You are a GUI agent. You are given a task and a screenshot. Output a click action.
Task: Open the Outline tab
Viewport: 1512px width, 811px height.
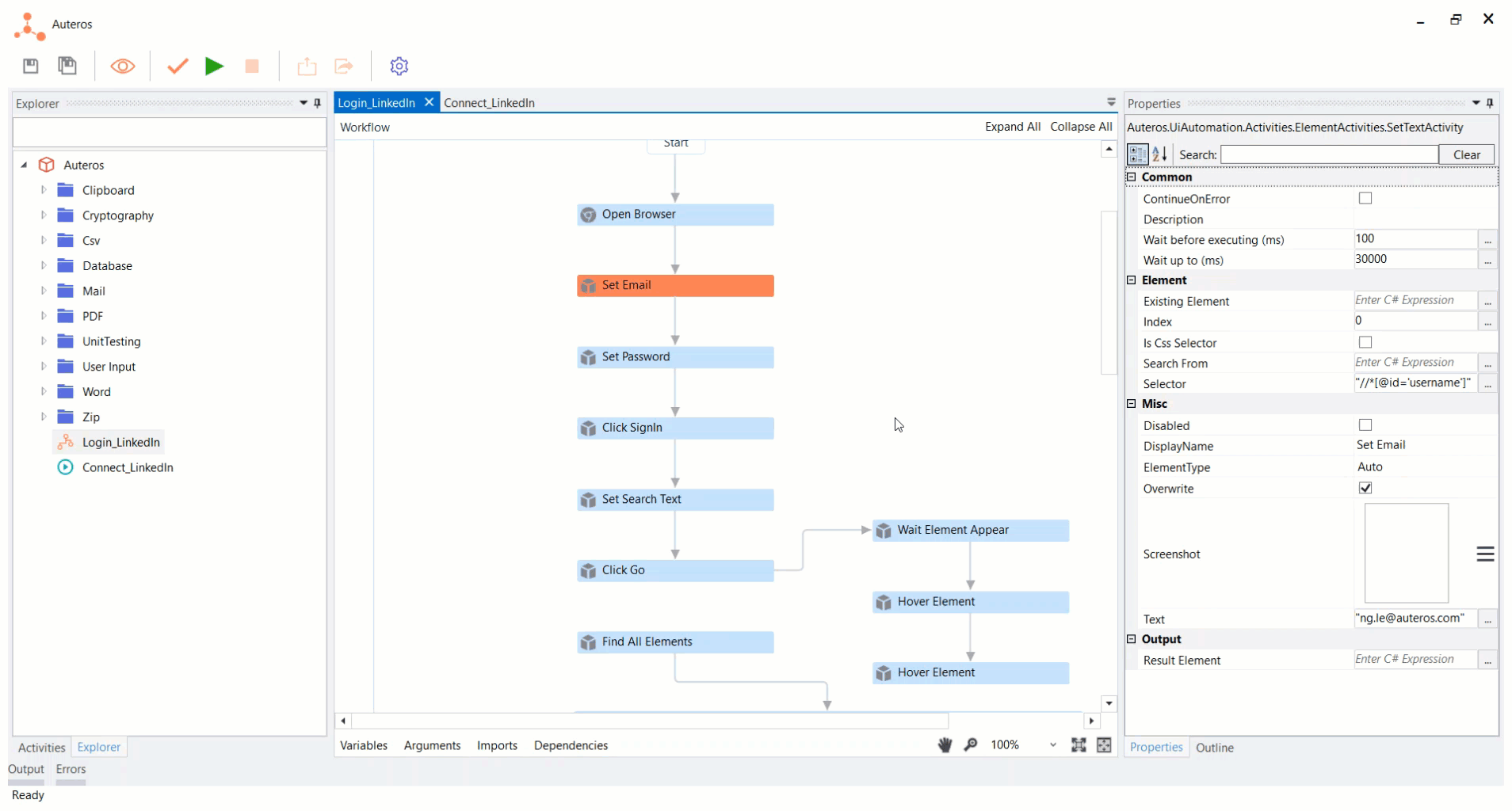1214,748
